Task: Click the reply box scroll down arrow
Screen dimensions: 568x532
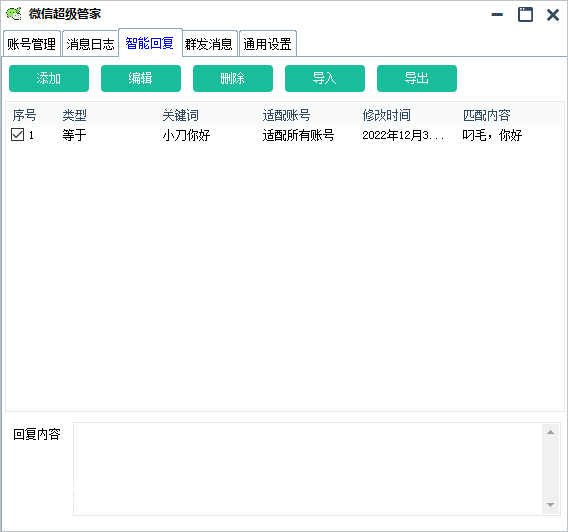Action: pyautogui.click(x=551, y=505)
